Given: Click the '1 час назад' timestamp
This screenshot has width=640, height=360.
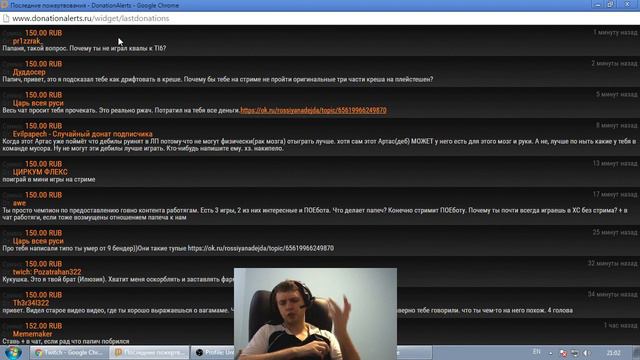Looking at the screenshot, I should pyautogui.click(x=620, y=325).
